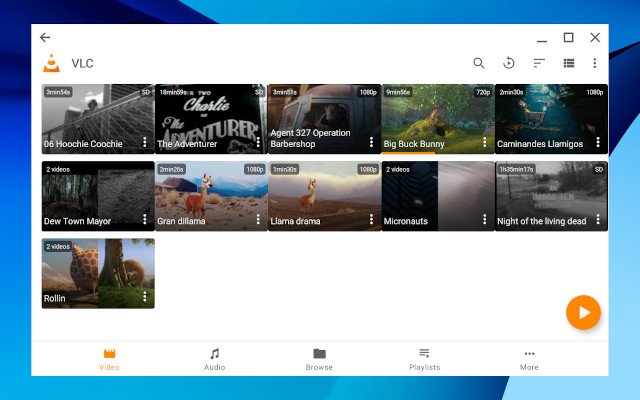Open options for Night of the living dead
Screen dimensions: 640x400
598,219
